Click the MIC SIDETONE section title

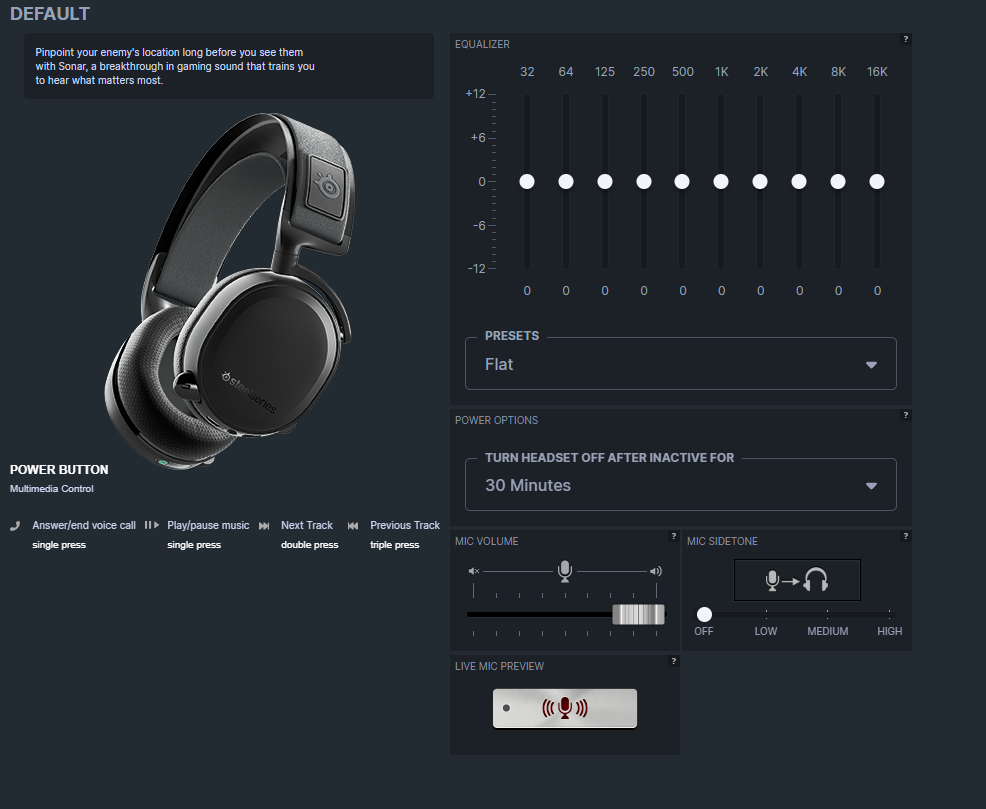tap(722, 541)
